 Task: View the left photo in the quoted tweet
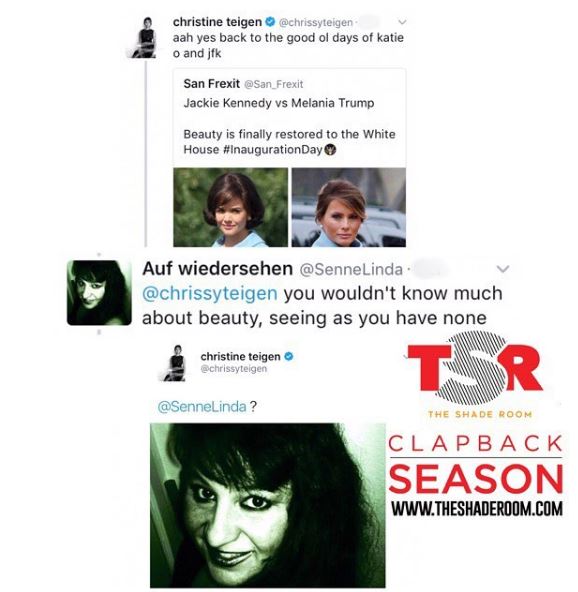click(x=230, y=207)
